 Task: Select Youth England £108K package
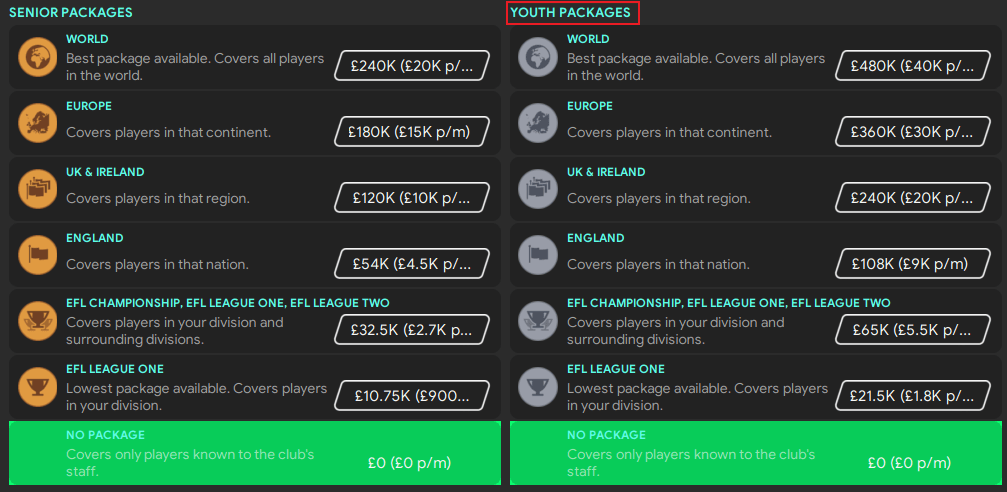913,264
